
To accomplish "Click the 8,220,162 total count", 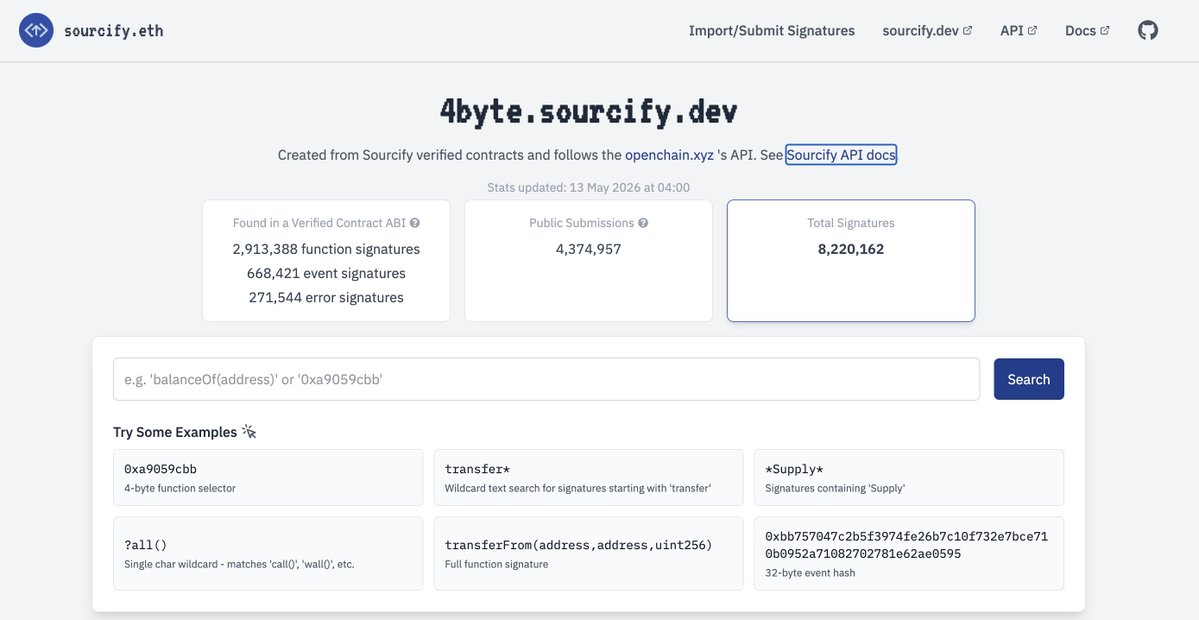I will [850, 249].
